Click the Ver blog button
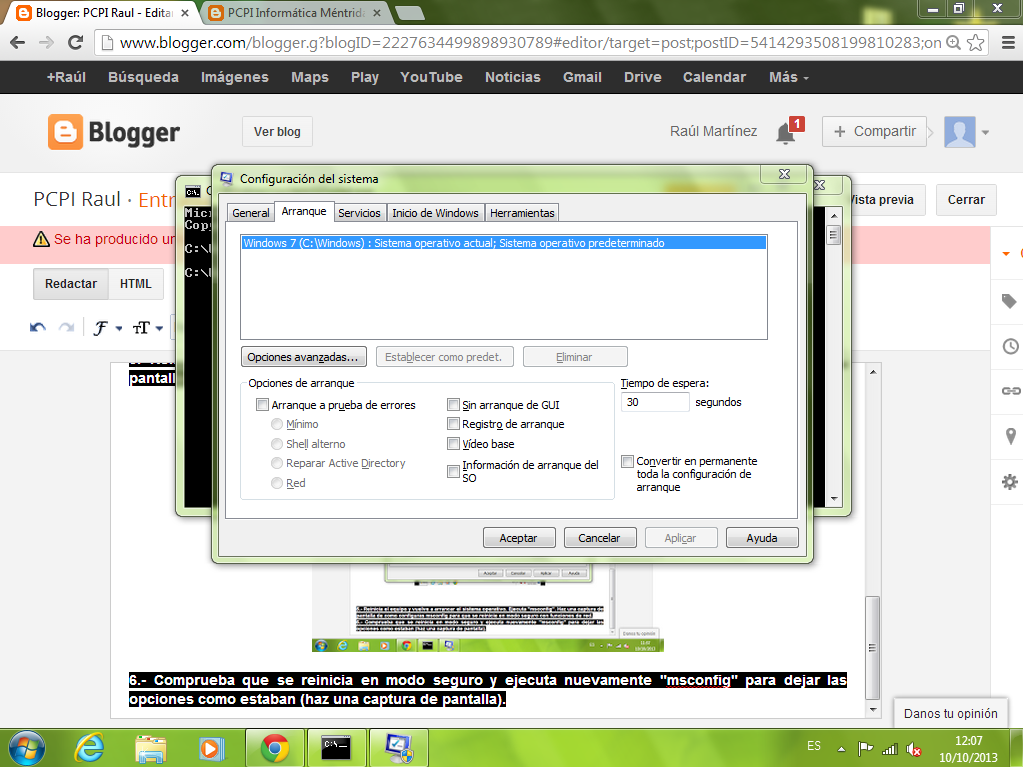The height and width of the screenshot is (767, 1023). (x=277, y=132)
